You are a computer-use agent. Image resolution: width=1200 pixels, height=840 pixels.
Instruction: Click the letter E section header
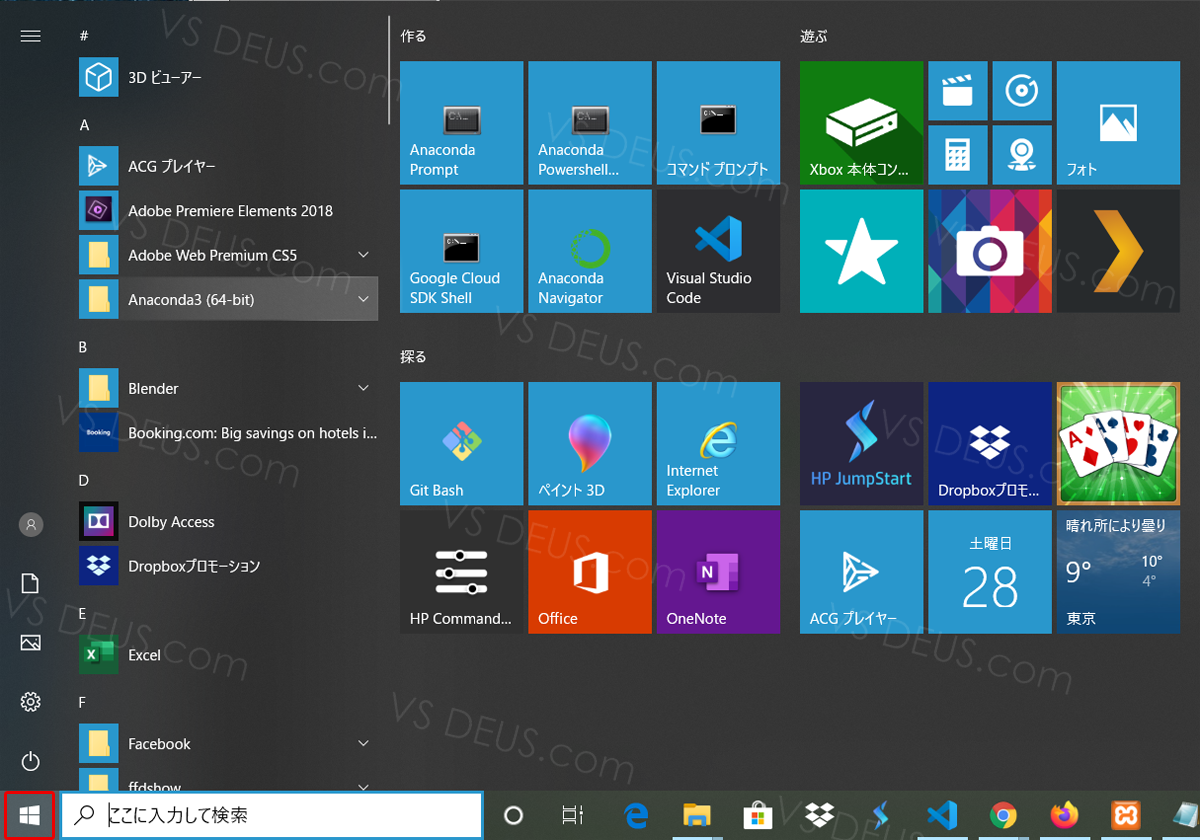pyautogui.click(x=83, y=614)
